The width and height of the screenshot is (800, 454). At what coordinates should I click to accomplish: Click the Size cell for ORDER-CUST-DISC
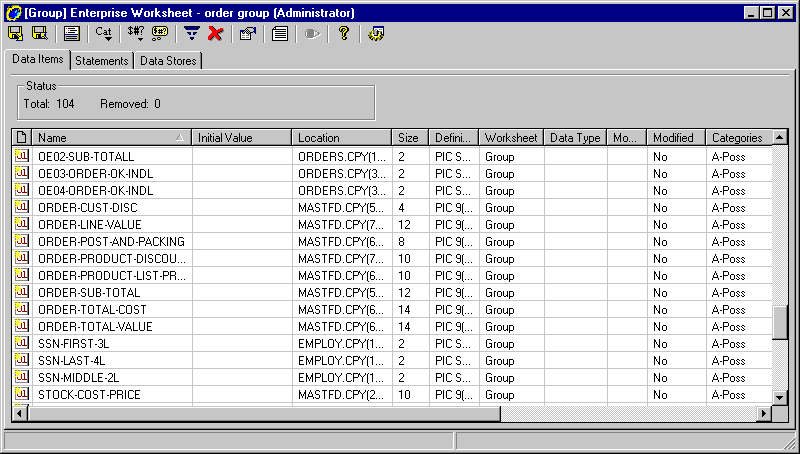(x=411, y=208)
